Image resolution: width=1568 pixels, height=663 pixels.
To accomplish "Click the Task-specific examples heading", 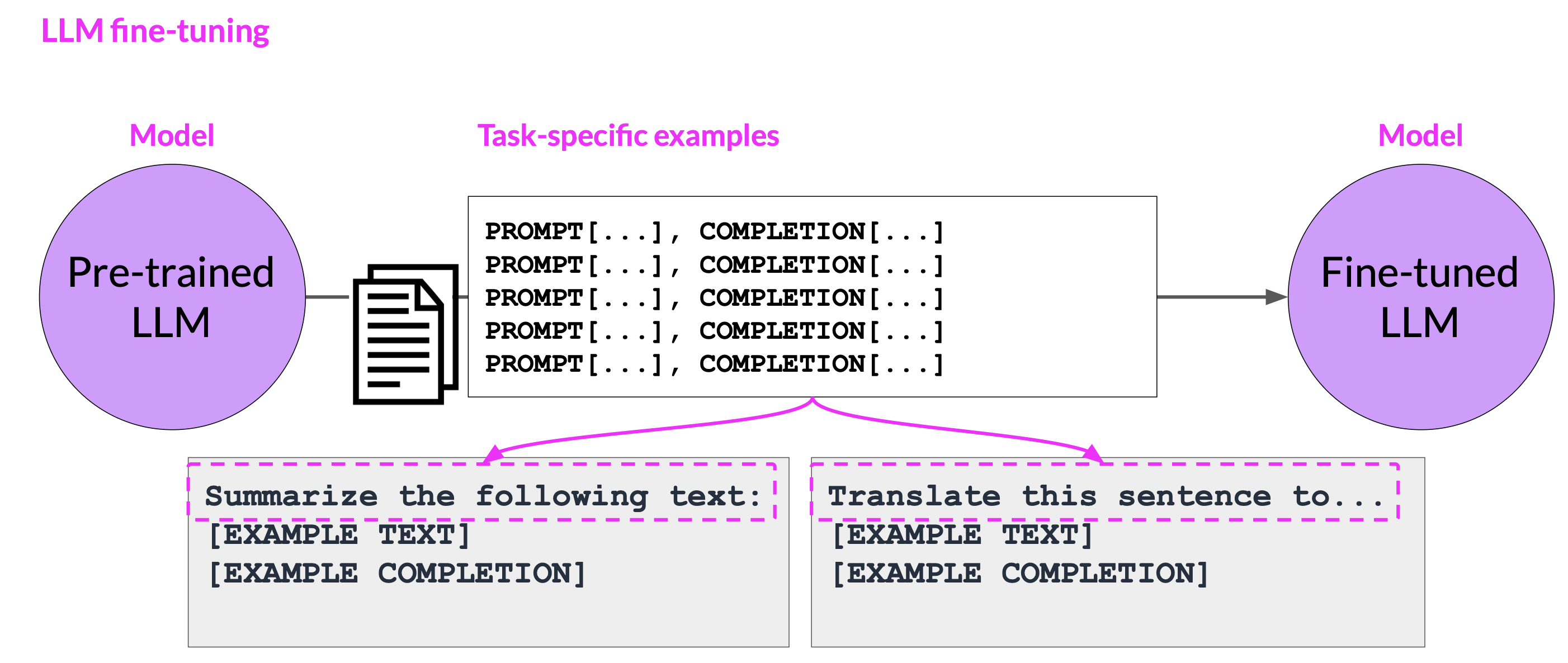I will coord(628,136).
